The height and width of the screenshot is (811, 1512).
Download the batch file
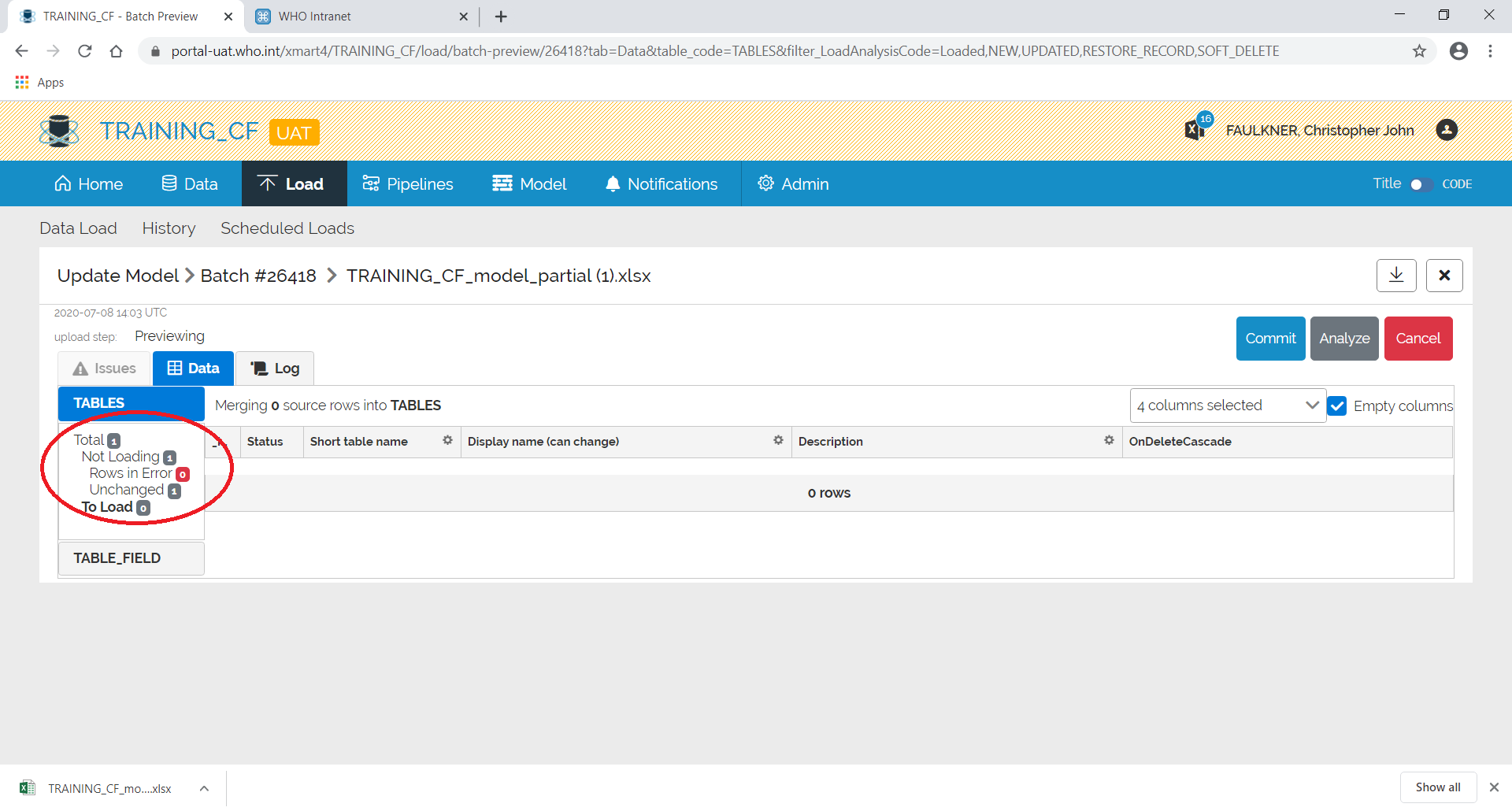[x=1396, y=276]
